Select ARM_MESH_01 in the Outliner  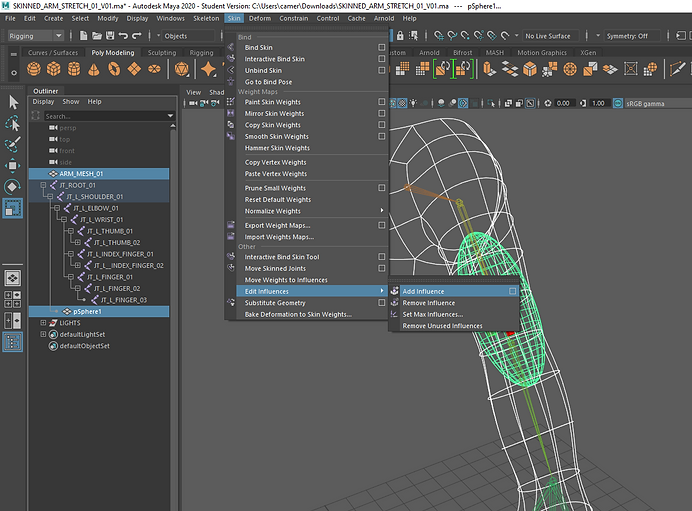tap(99, 174)
